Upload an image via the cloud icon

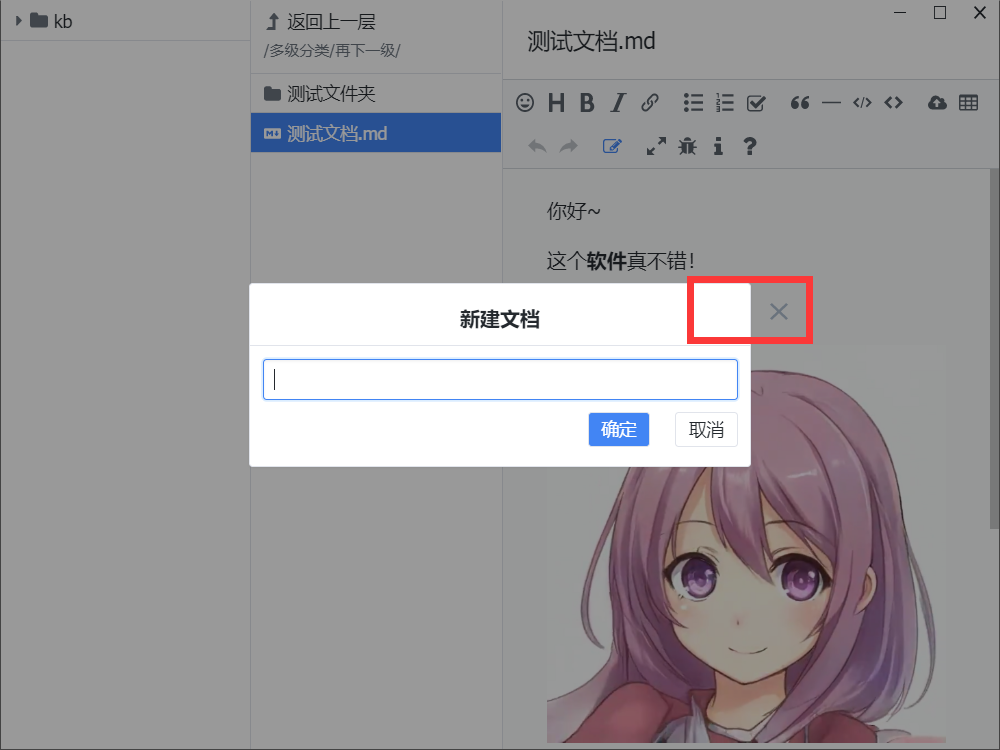pos(936,102)
